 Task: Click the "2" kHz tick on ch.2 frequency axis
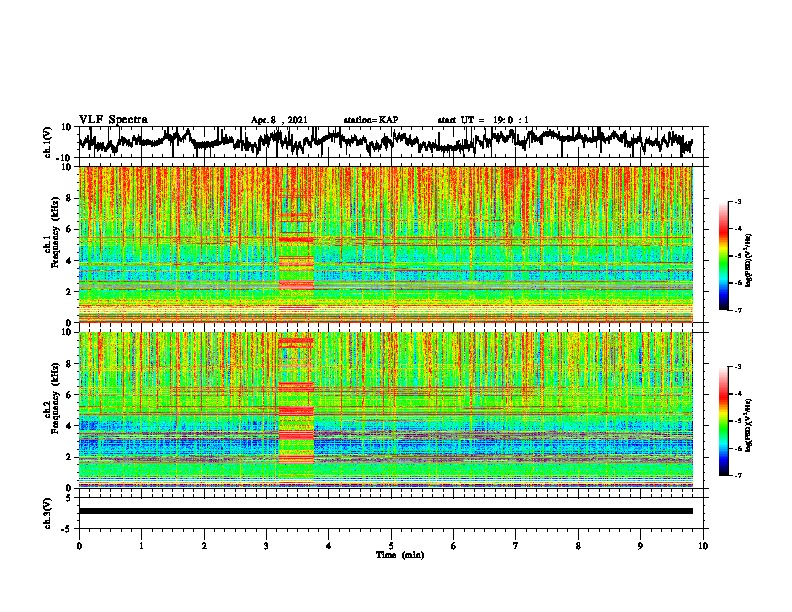[x=69, y=457]
